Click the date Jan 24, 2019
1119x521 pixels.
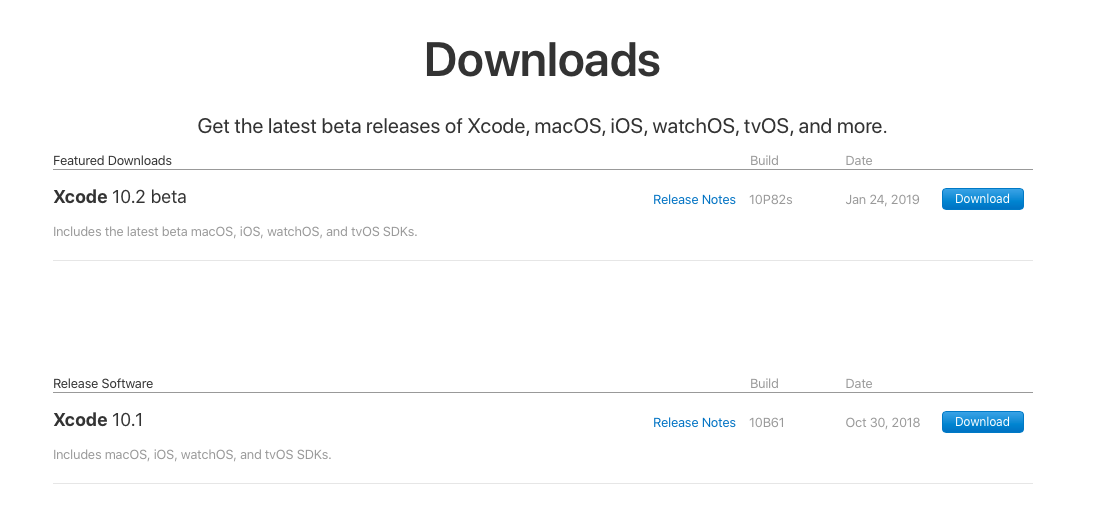point(883,200)
